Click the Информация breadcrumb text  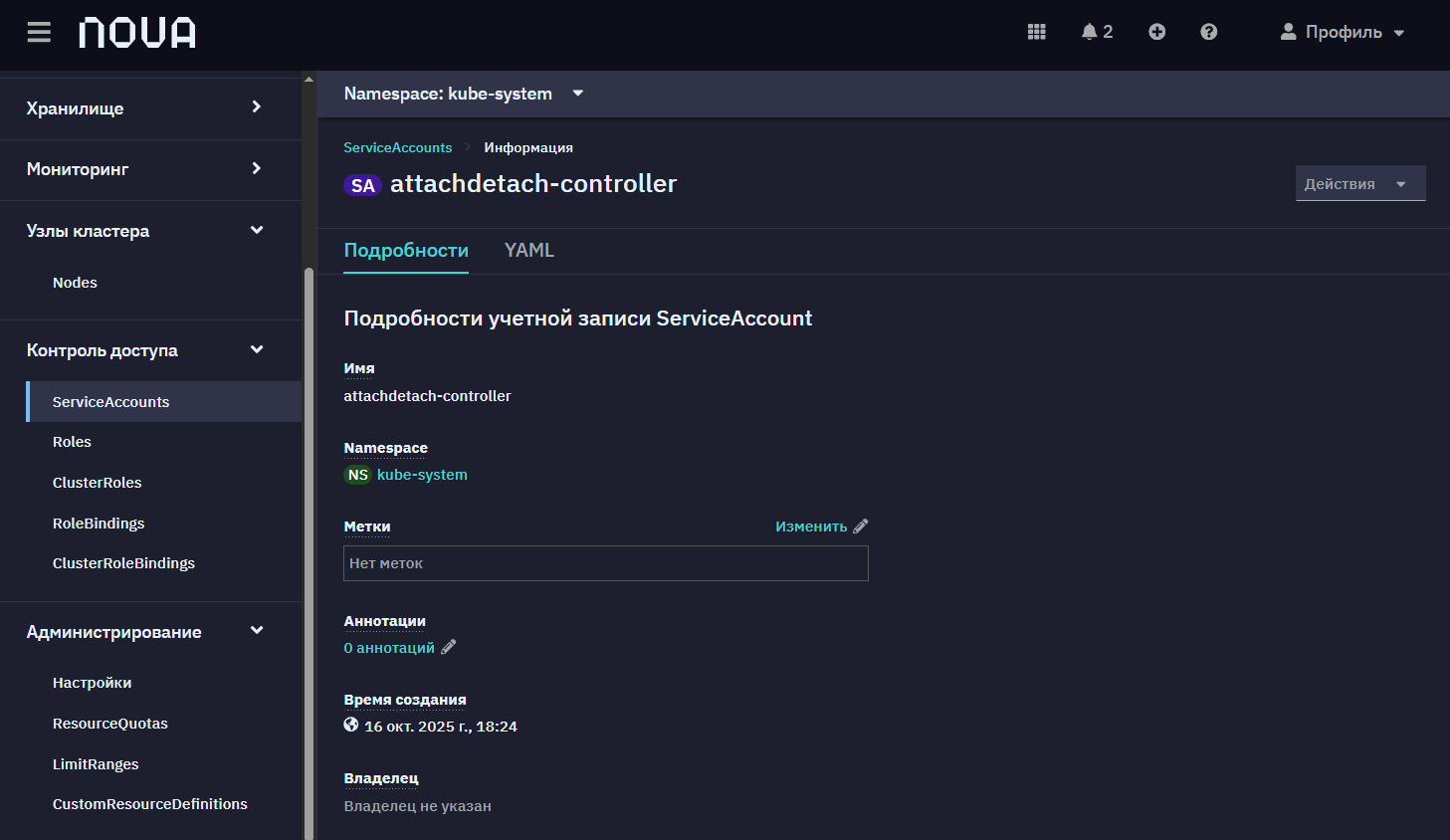528,147
